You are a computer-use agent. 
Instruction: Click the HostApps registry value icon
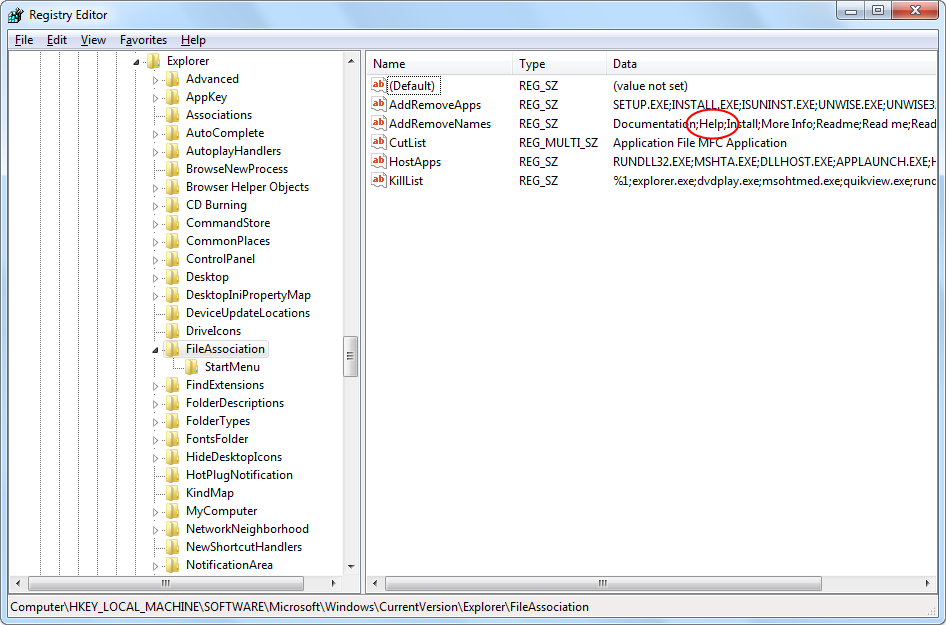379,162
